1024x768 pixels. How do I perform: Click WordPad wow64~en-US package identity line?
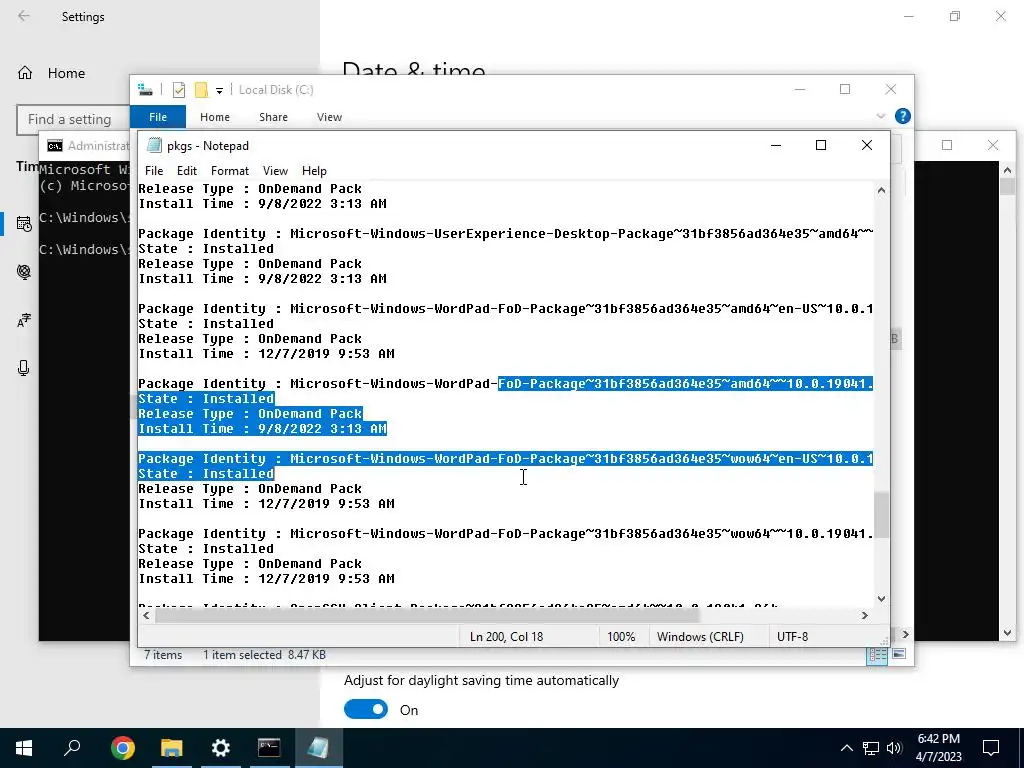(x=505, y=458)
